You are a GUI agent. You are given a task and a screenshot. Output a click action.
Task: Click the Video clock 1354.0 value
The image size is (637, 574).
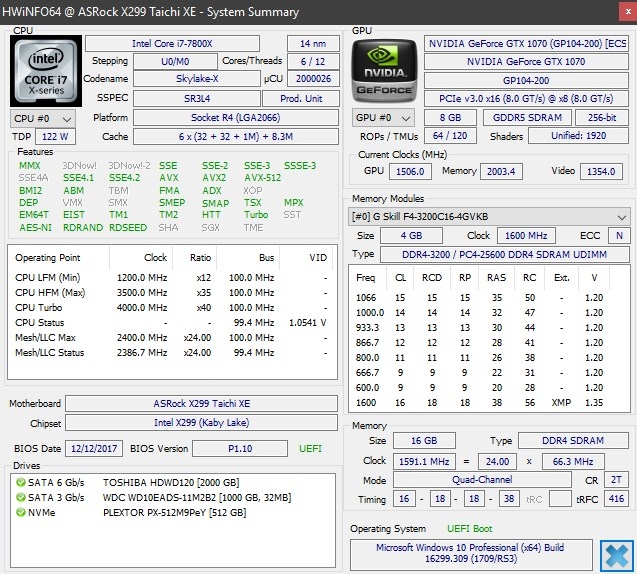point(601,171)
